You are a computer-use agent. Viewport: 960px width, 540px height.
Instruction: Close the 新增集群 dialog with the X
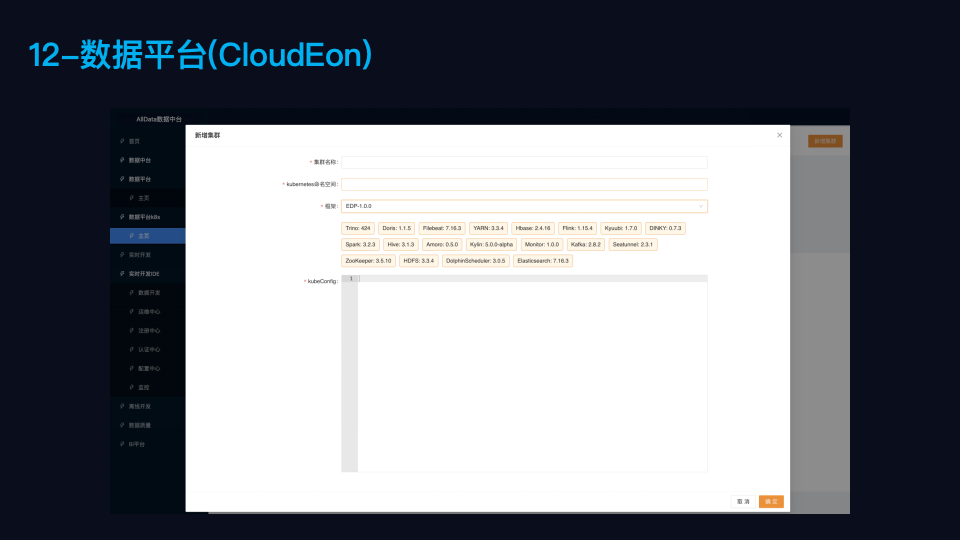click(779, 135)
